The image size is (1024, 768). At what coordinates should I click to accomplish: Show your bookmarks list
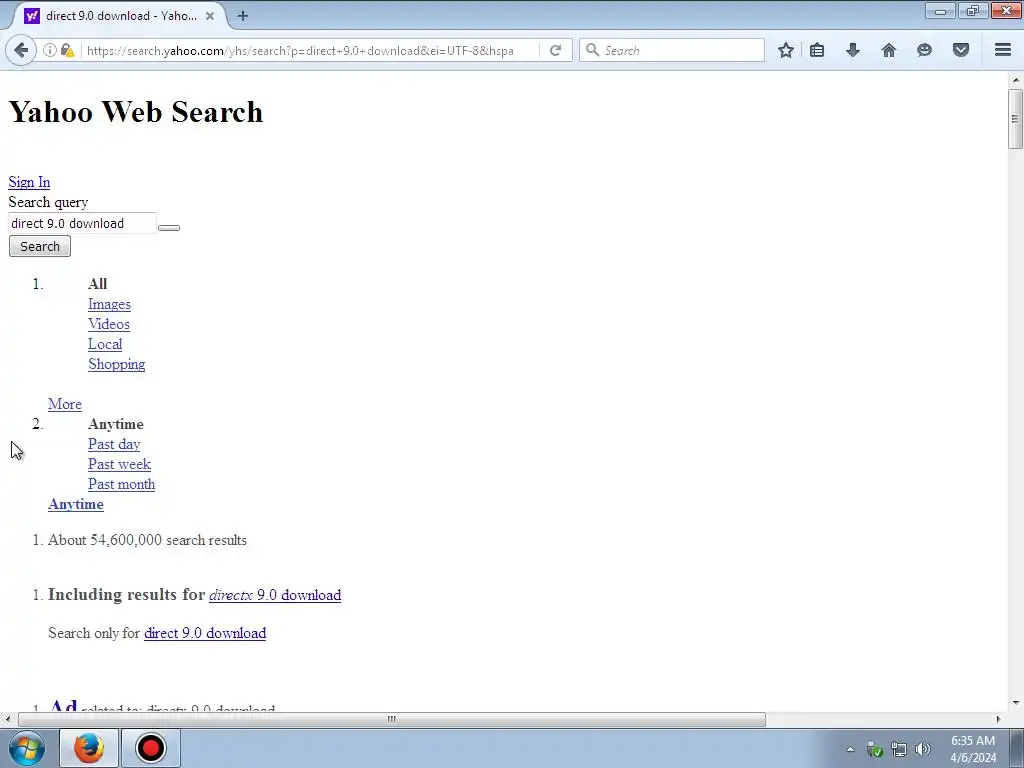click(817, 50)
